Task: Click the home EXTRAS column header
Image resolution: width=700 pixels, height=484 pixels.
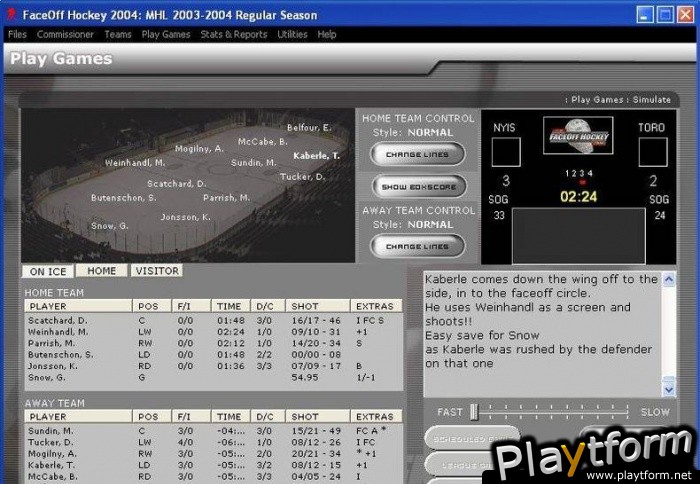Action: pos(376,306)
